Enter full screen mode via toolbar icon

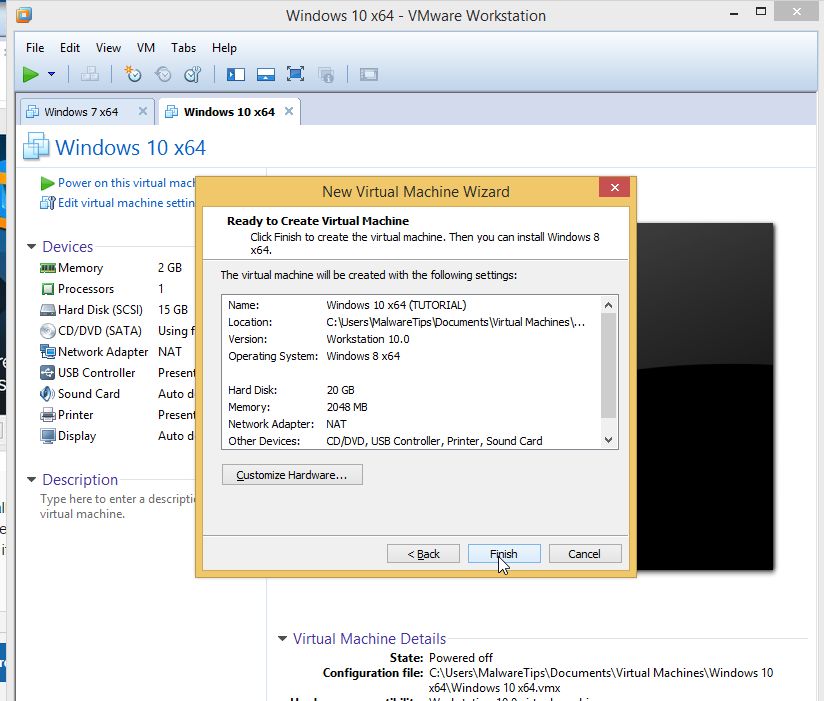[x=295, y=74]
